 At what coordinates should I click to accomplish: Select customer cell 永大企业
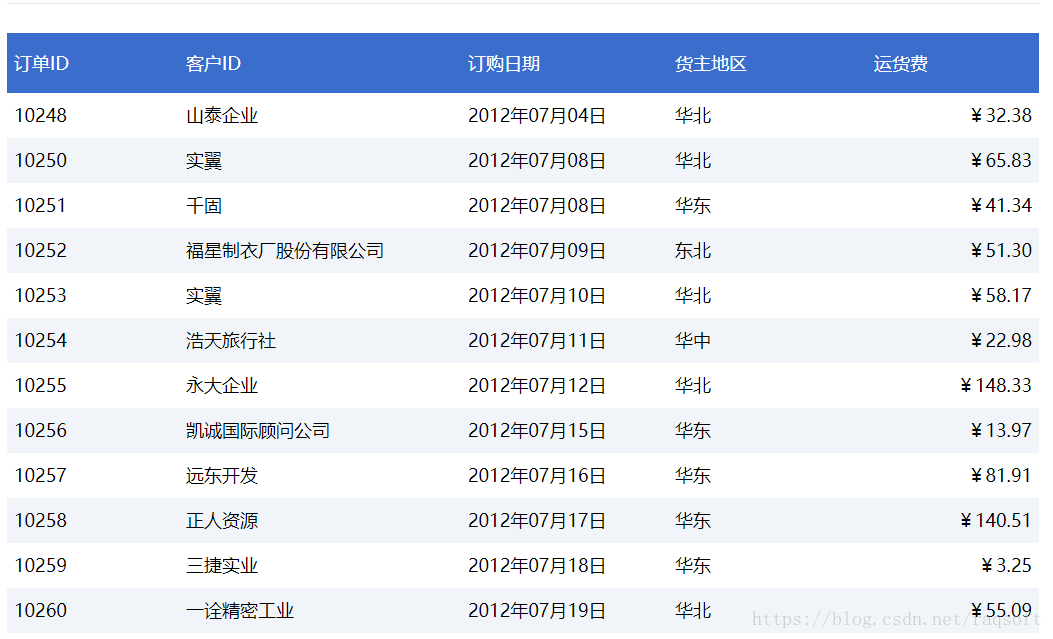(x=222, y=385)
